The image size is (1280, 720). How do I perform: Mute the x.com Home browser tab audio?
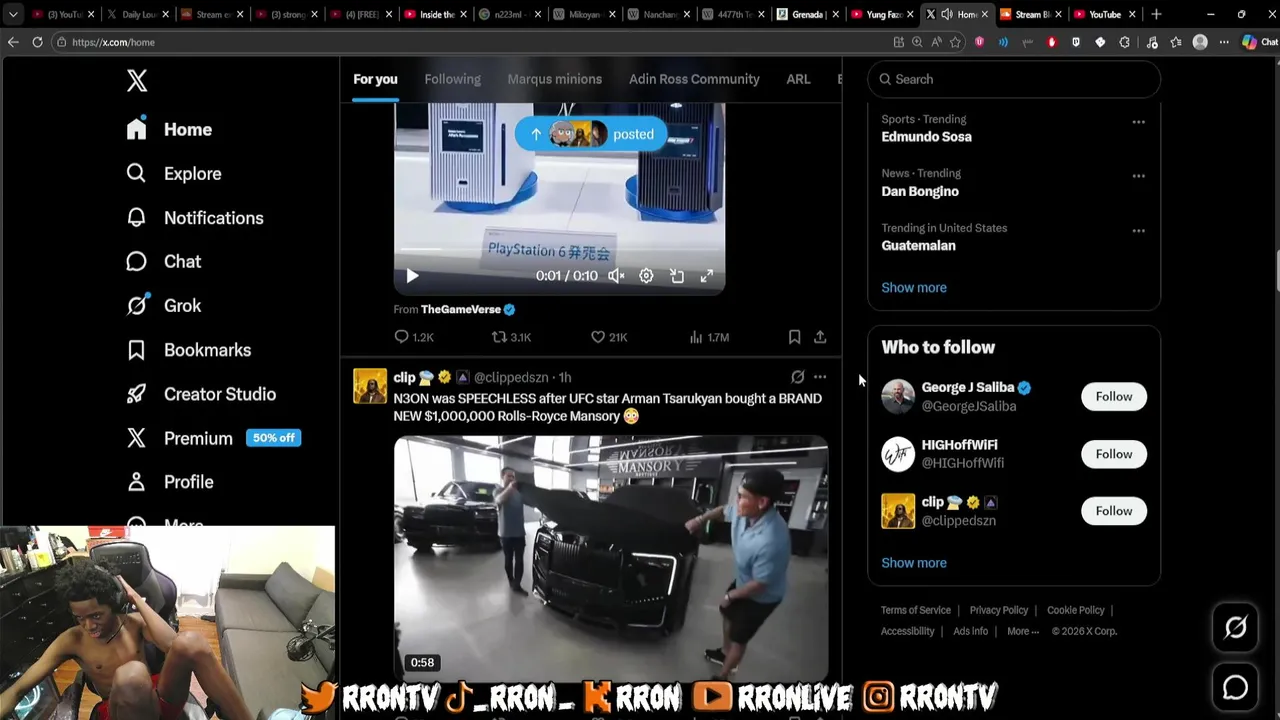946,14
